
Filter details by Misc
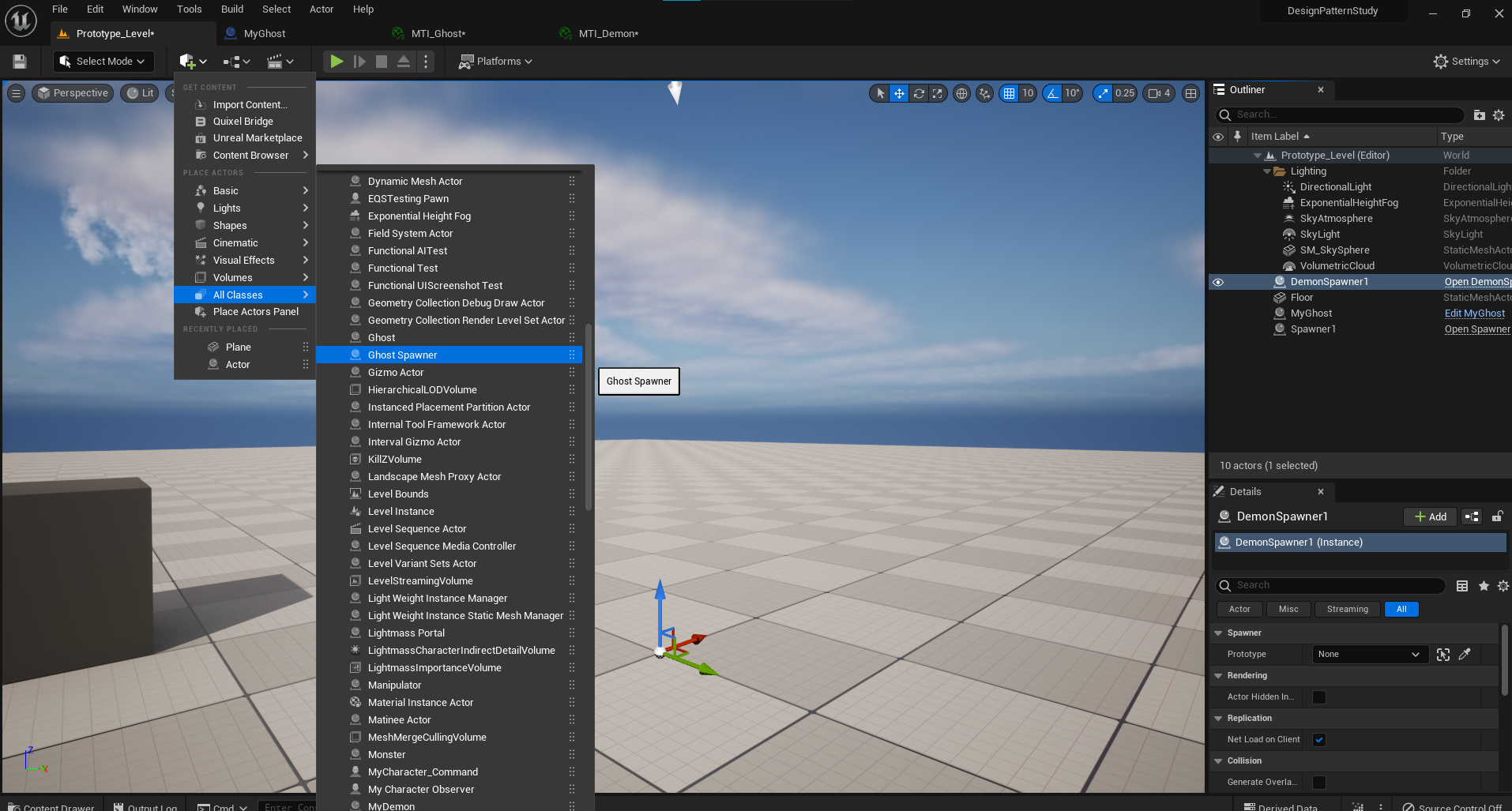(1288, 610)
